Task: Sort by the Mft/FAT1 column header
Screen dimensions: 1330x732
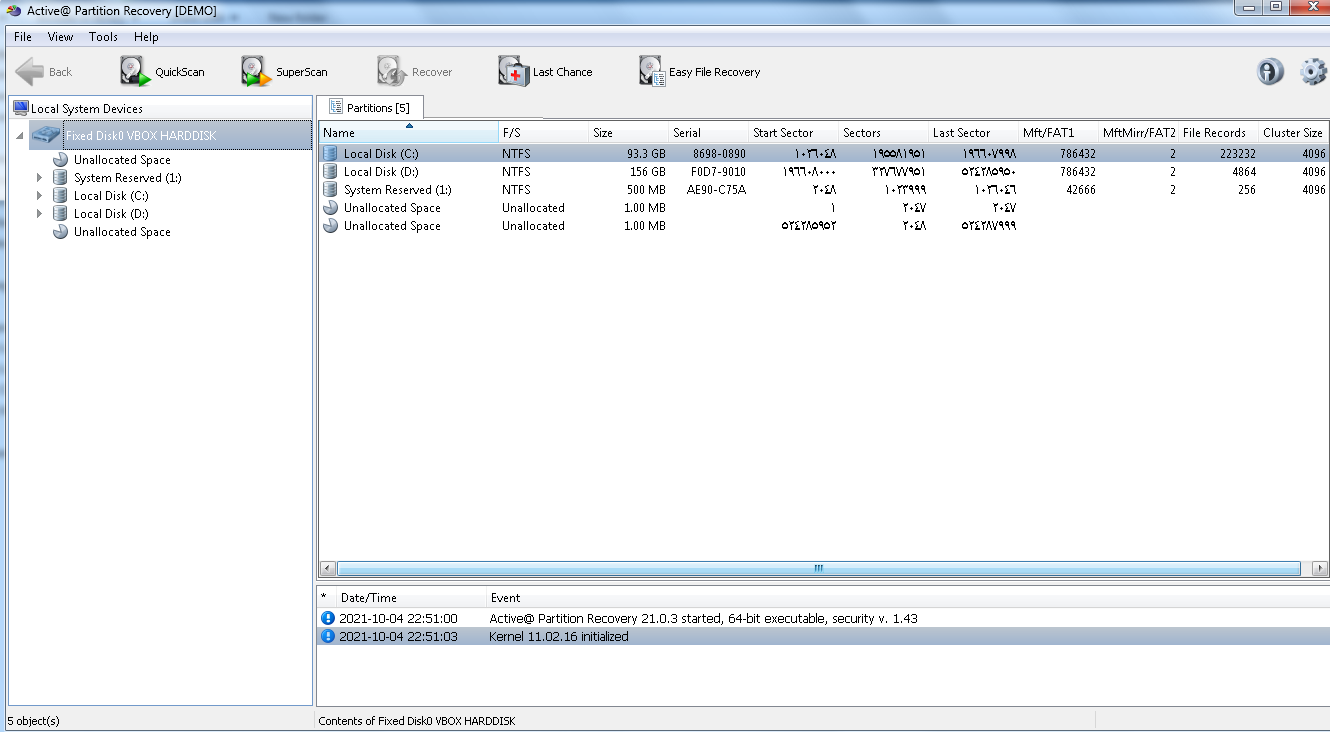Action: pyautogui.click(x=1058, y=133)
